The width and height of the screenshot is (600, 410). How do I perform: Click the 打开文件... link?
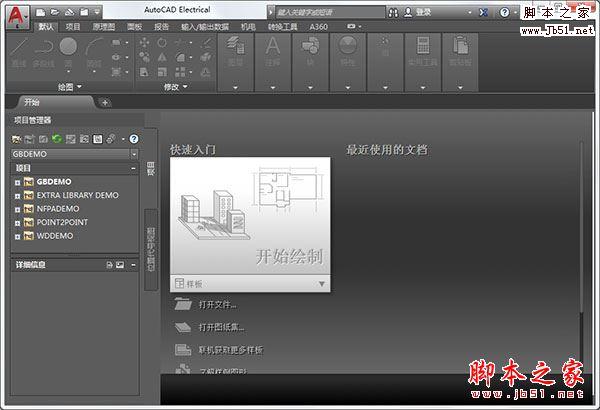(x=218, y=304)
